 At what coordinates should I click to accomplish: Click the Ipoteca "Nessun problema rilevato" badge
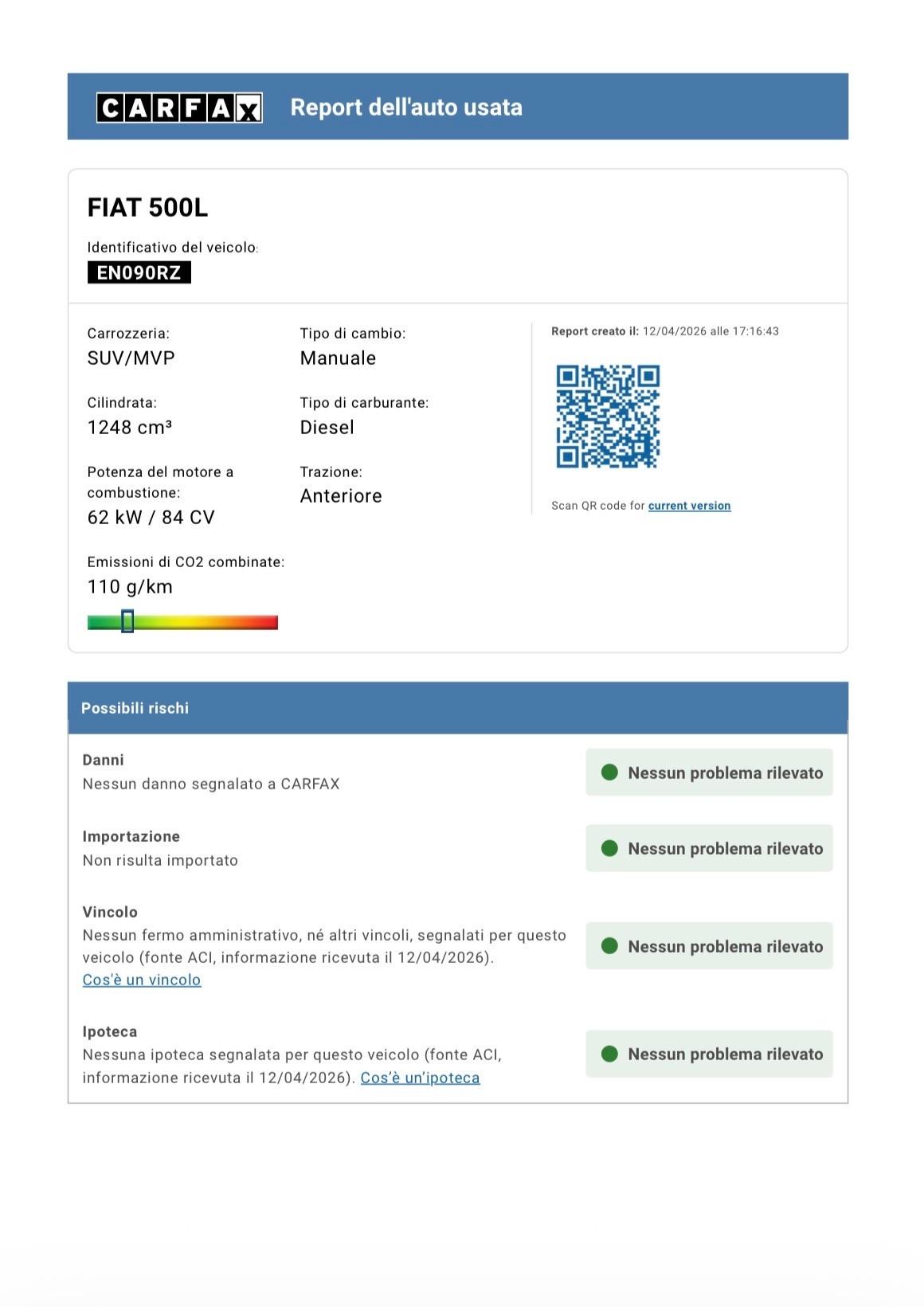click(709, 1054)
